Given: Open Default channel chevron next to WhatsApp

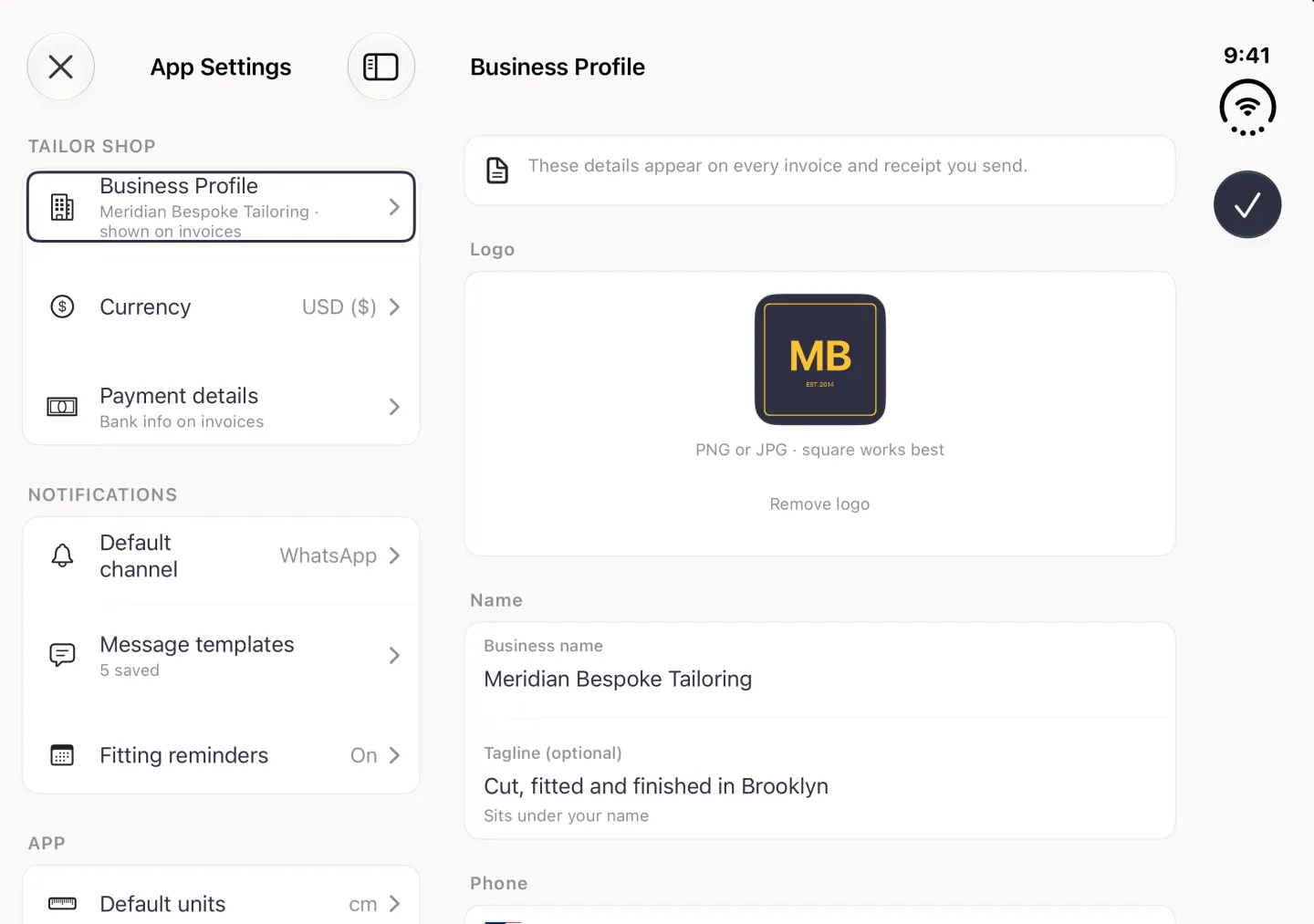Looking at the screenshot, I should pos(394,555).
